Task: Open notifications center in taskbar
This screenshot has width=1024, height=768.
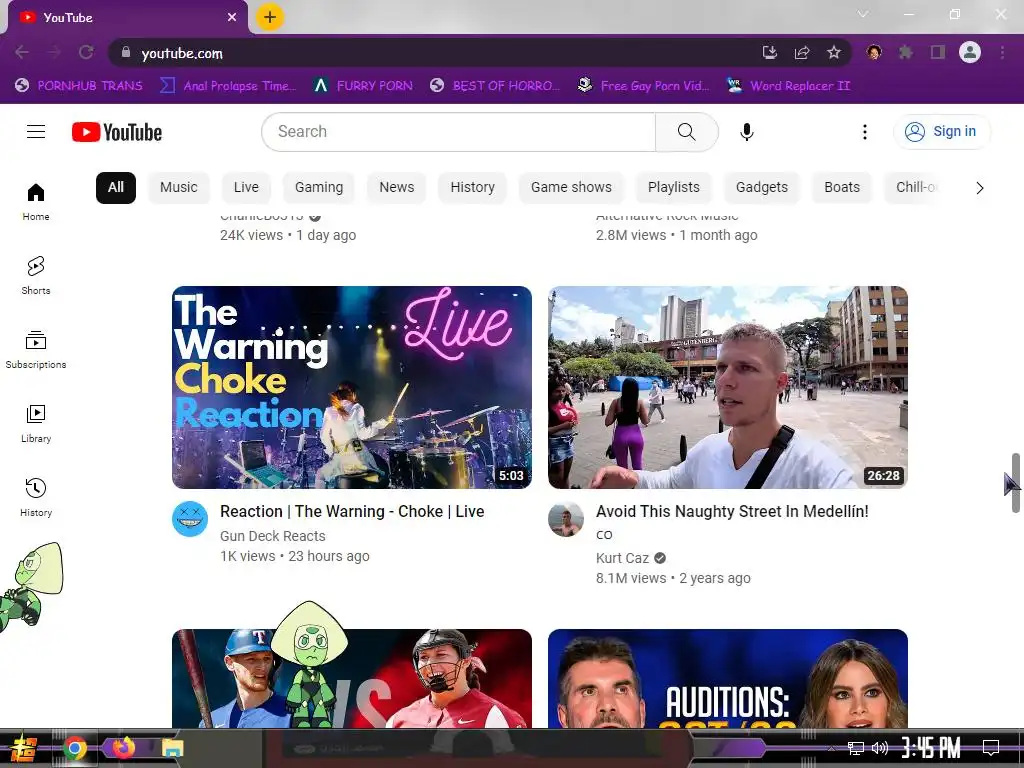Action: point(991,748)
